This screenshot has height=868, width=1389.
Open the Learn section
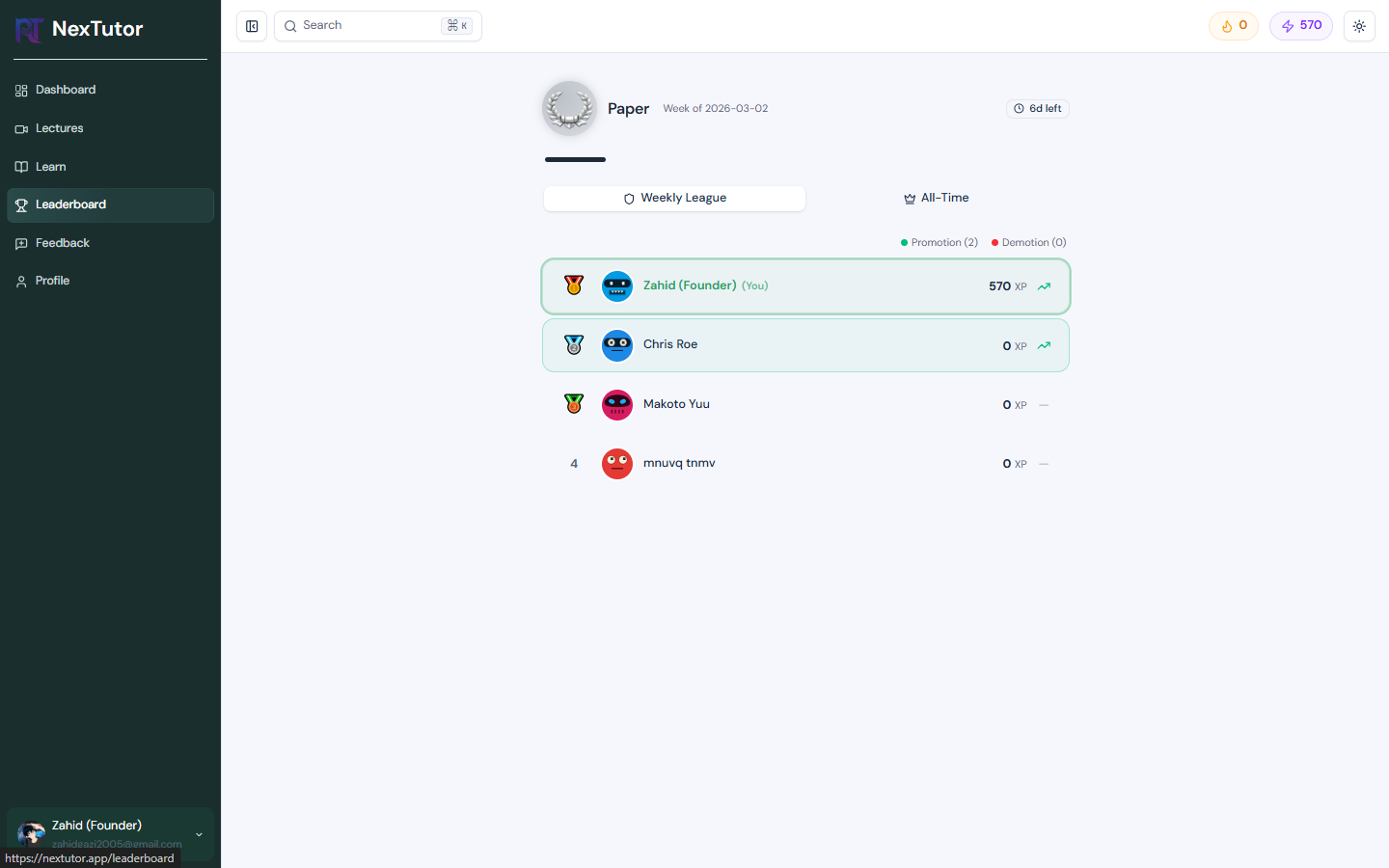110,167
